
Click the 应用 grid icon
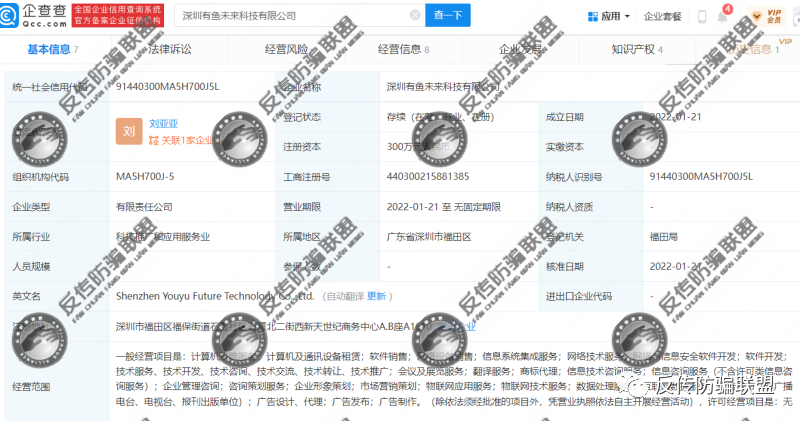click(x=592, y=16)
